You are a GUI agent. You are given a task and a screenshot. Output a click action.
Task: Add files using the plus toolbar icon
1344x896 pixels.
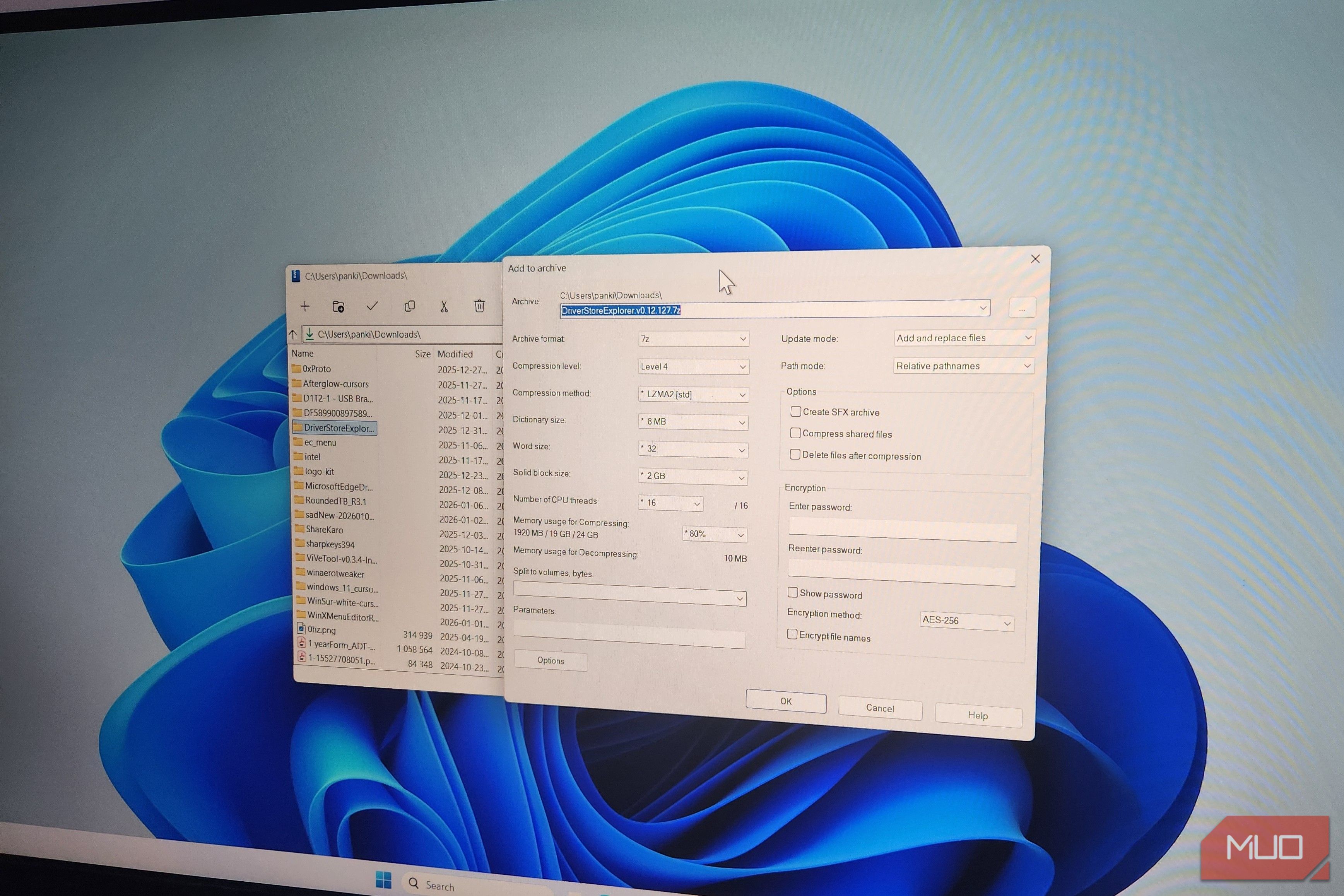click(305, 306)
